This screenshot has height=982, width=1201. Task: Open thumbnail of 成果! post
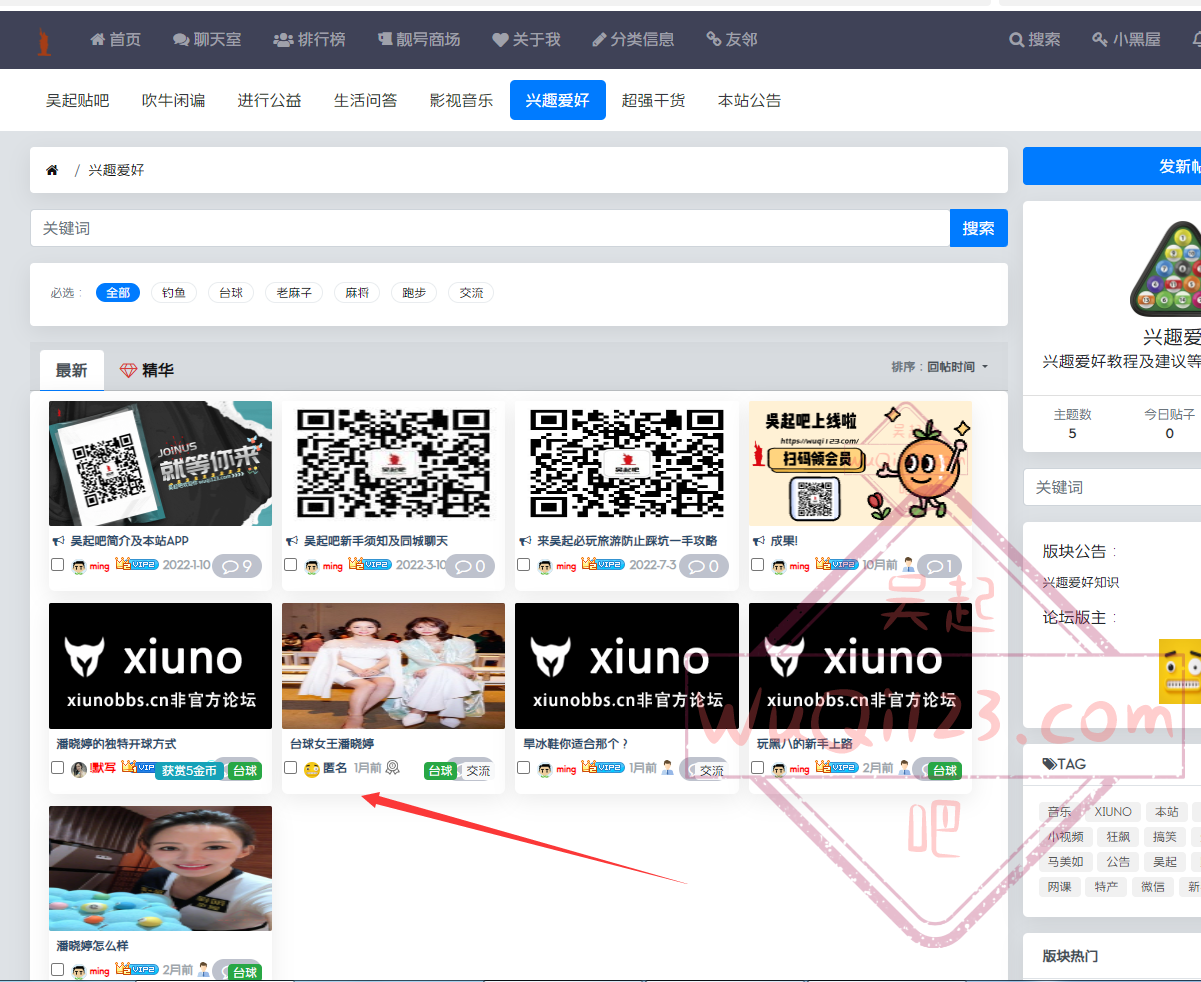(x=860, y=463)
